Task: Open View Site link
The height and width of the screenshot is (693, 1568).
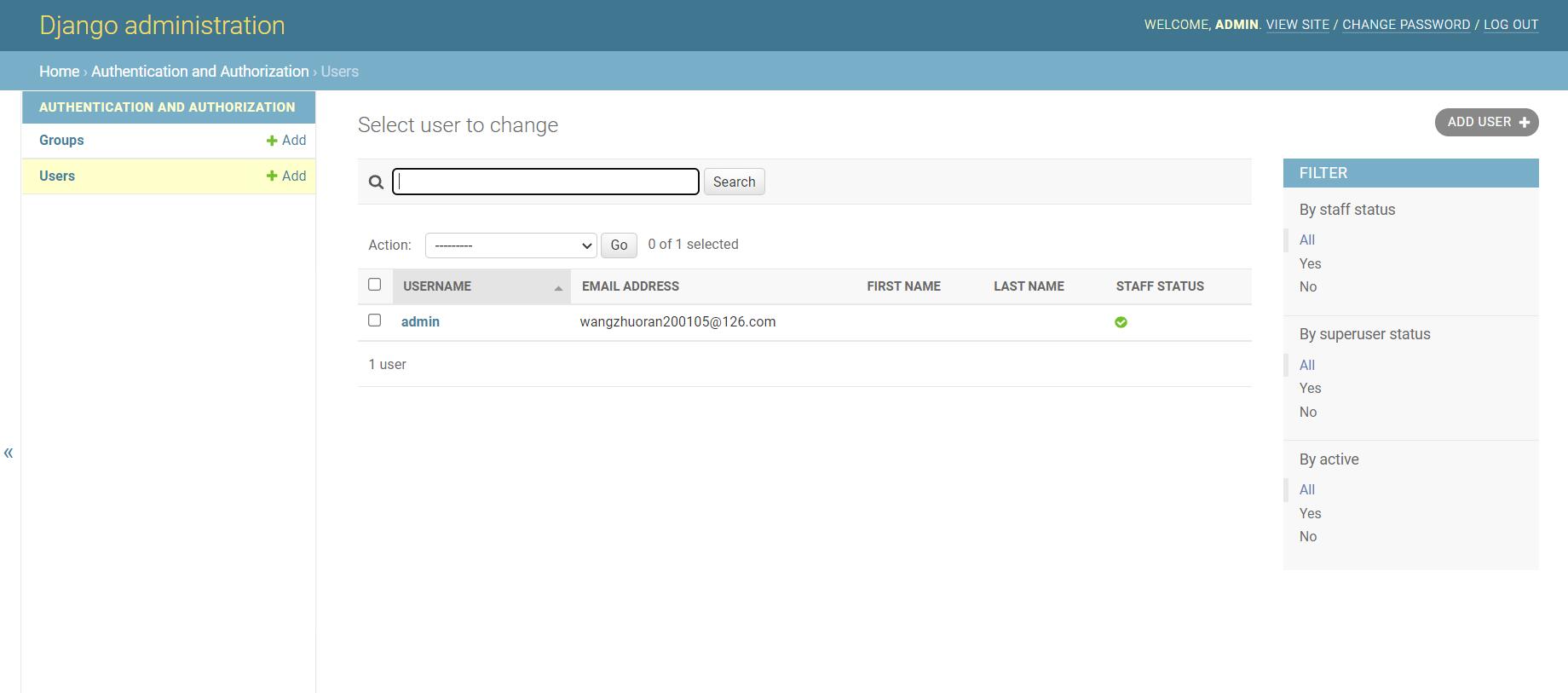Action: click(x=1297, y=25)
